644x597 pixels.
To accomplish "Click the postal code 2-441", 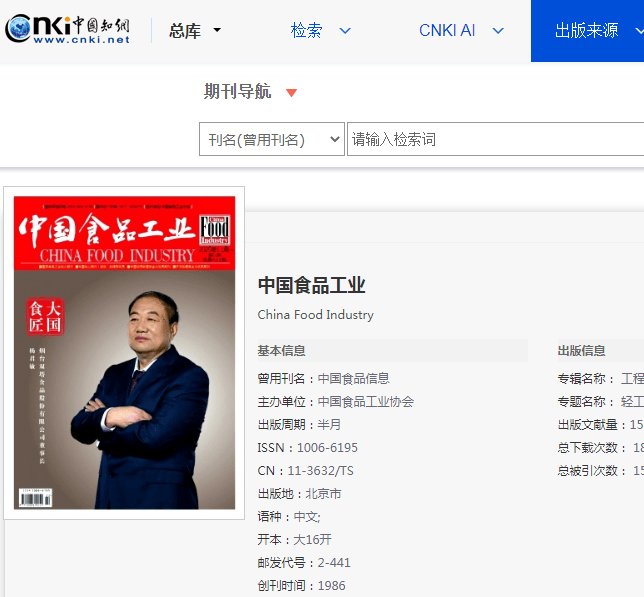I will (334, 563).
